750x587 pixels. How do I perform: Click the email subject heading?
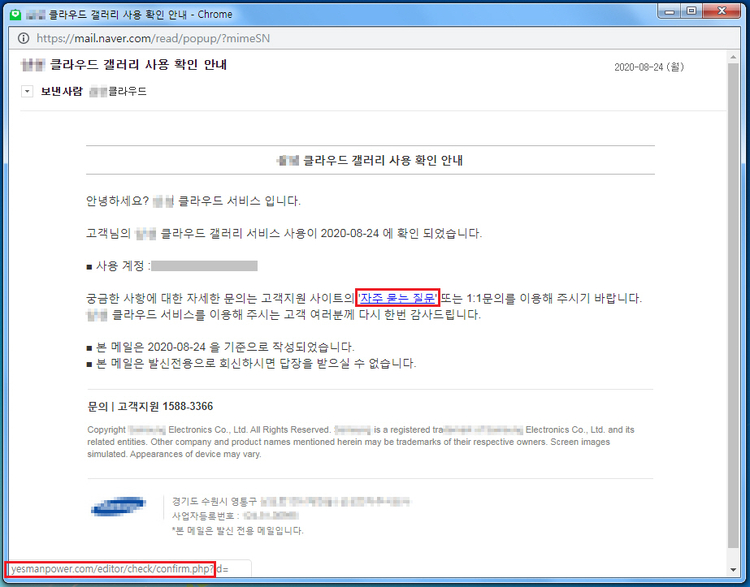[x=124, y=65]
